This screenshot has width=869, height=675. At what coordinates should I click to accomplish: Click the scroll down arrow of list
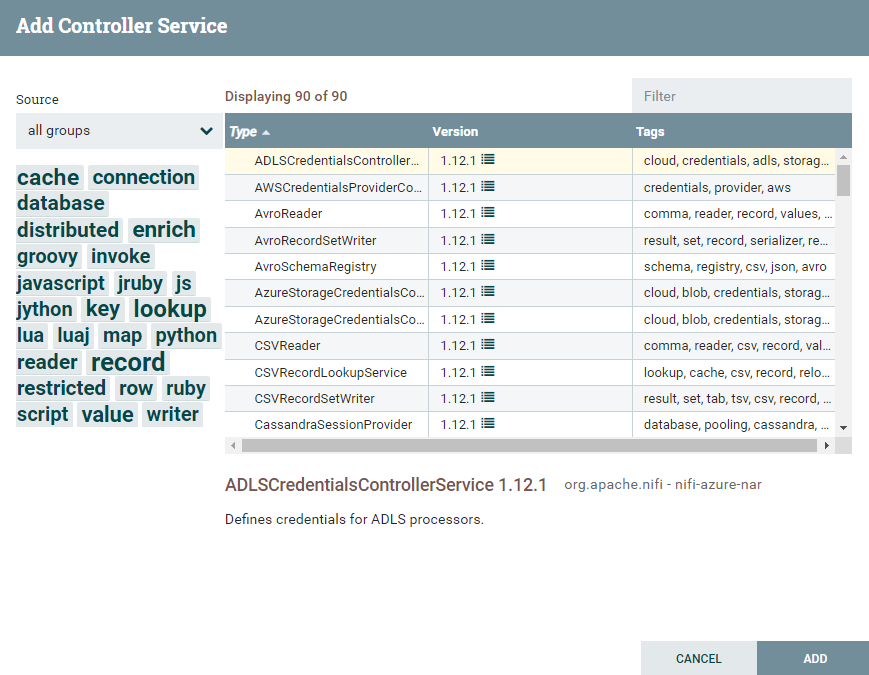(x=844, y=428)
